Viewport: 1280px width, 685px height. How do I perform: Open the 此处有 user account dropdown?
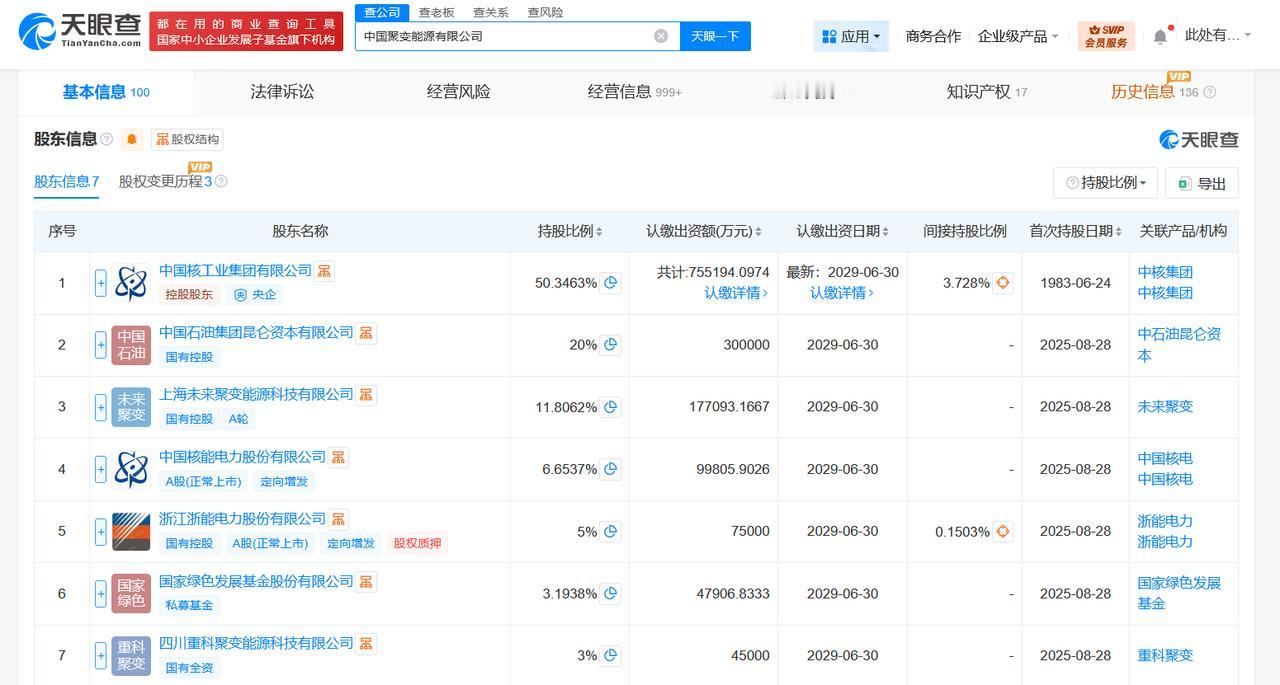point(1217,35)
